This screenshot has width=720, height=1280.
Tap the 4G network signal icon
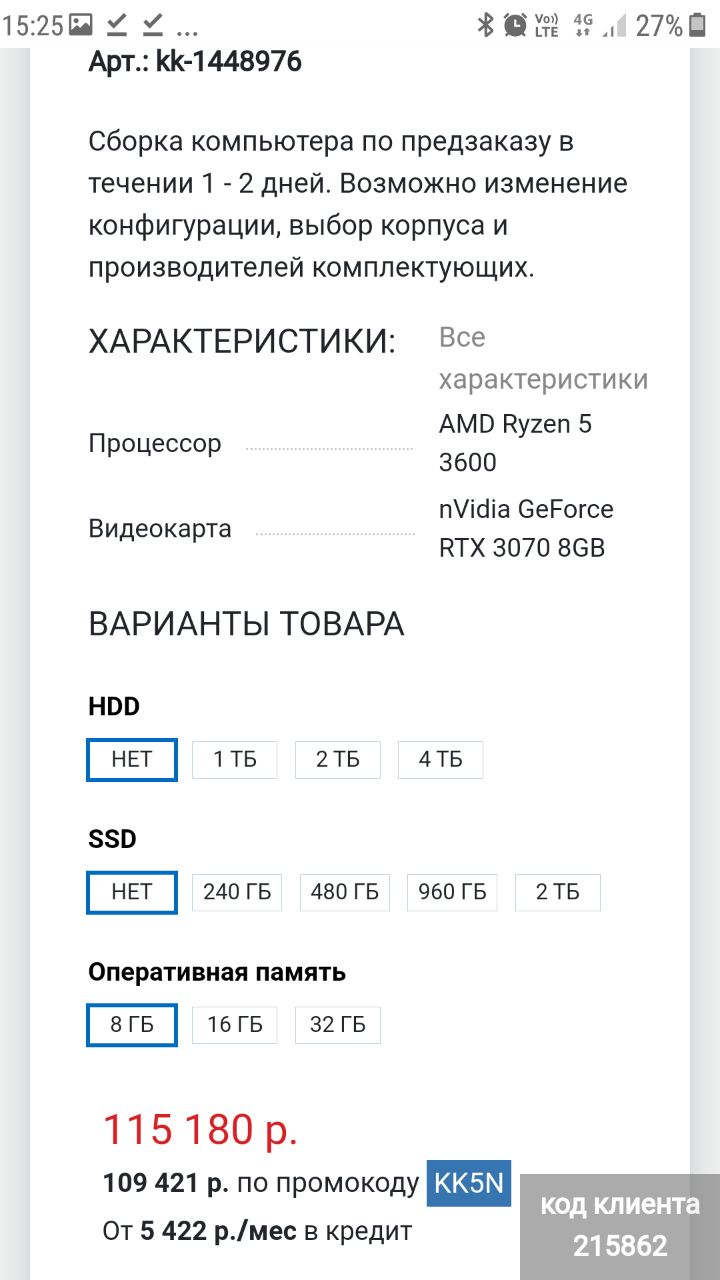tap(584, 25)
